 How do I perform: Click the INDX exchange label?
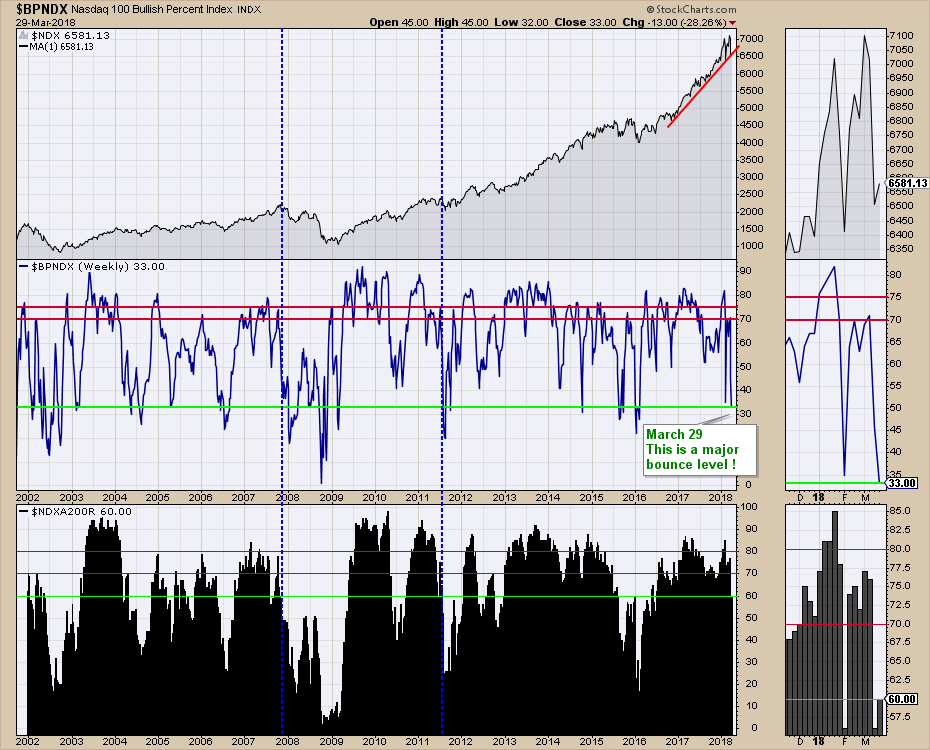pos(249,9)
